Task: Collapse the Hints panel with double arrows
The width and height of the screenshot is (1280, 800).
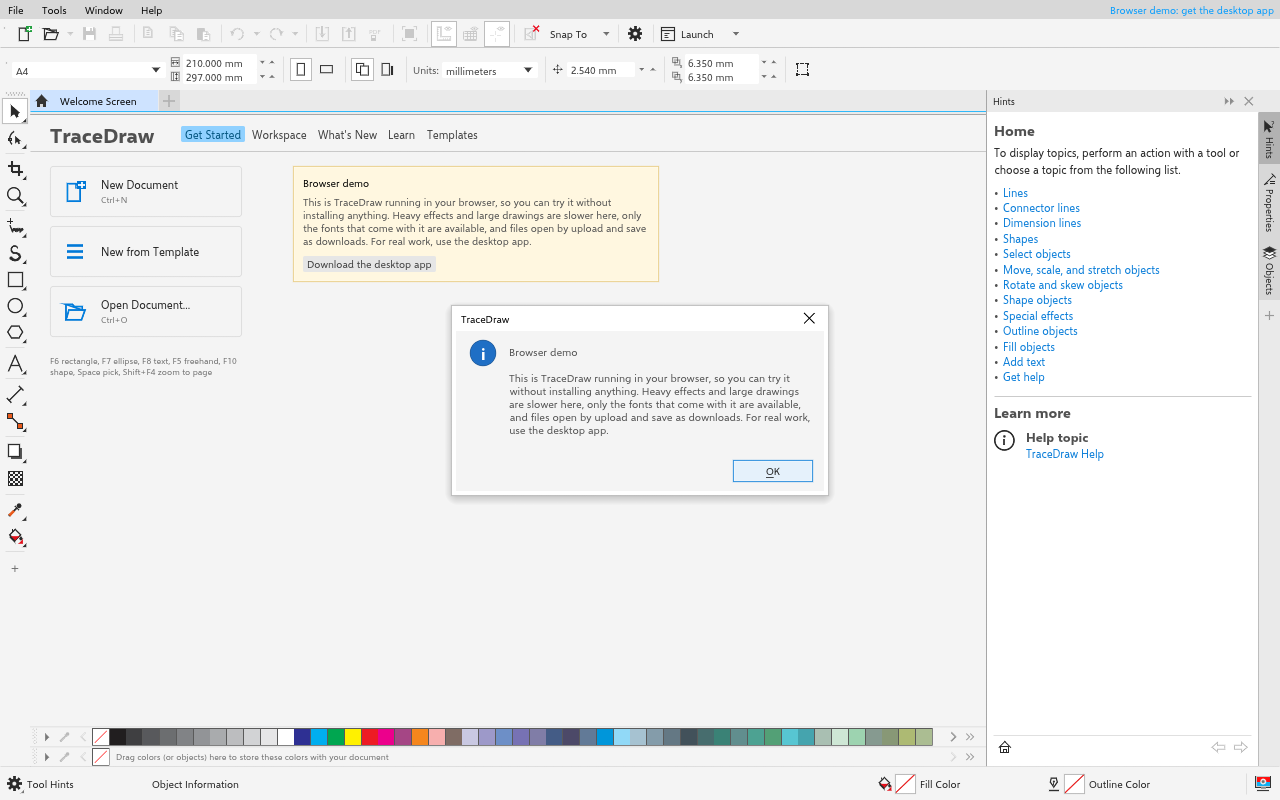Action: tap(1229, 102)
